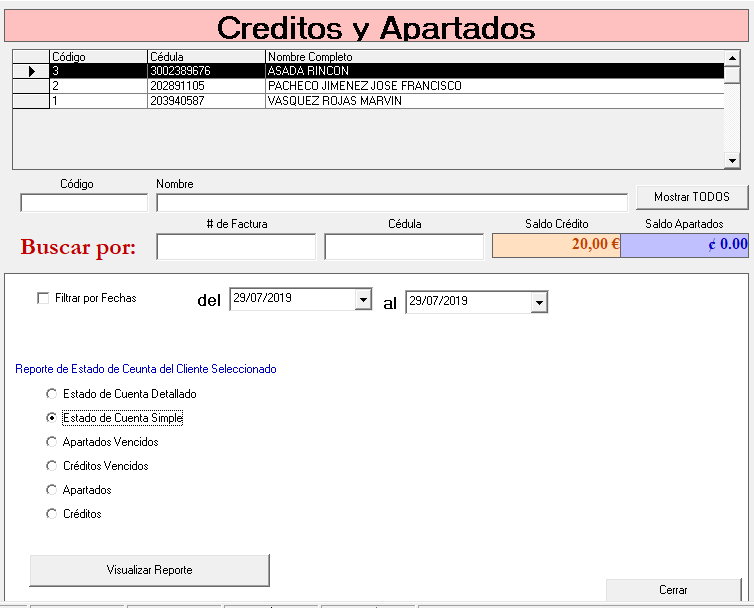754x608 pixels.
Task: Select the Créditos report option
Action: coord(52,514)
